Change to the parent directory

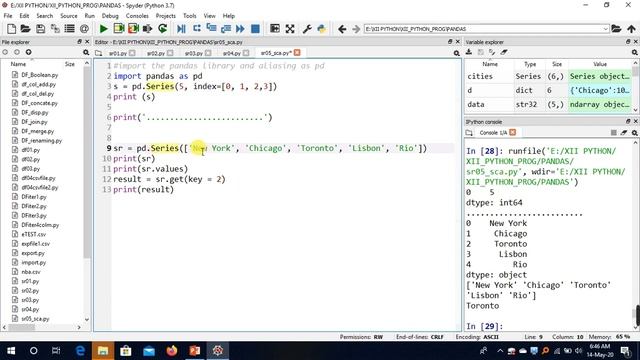pyautogui.click(x=631, y=29)
